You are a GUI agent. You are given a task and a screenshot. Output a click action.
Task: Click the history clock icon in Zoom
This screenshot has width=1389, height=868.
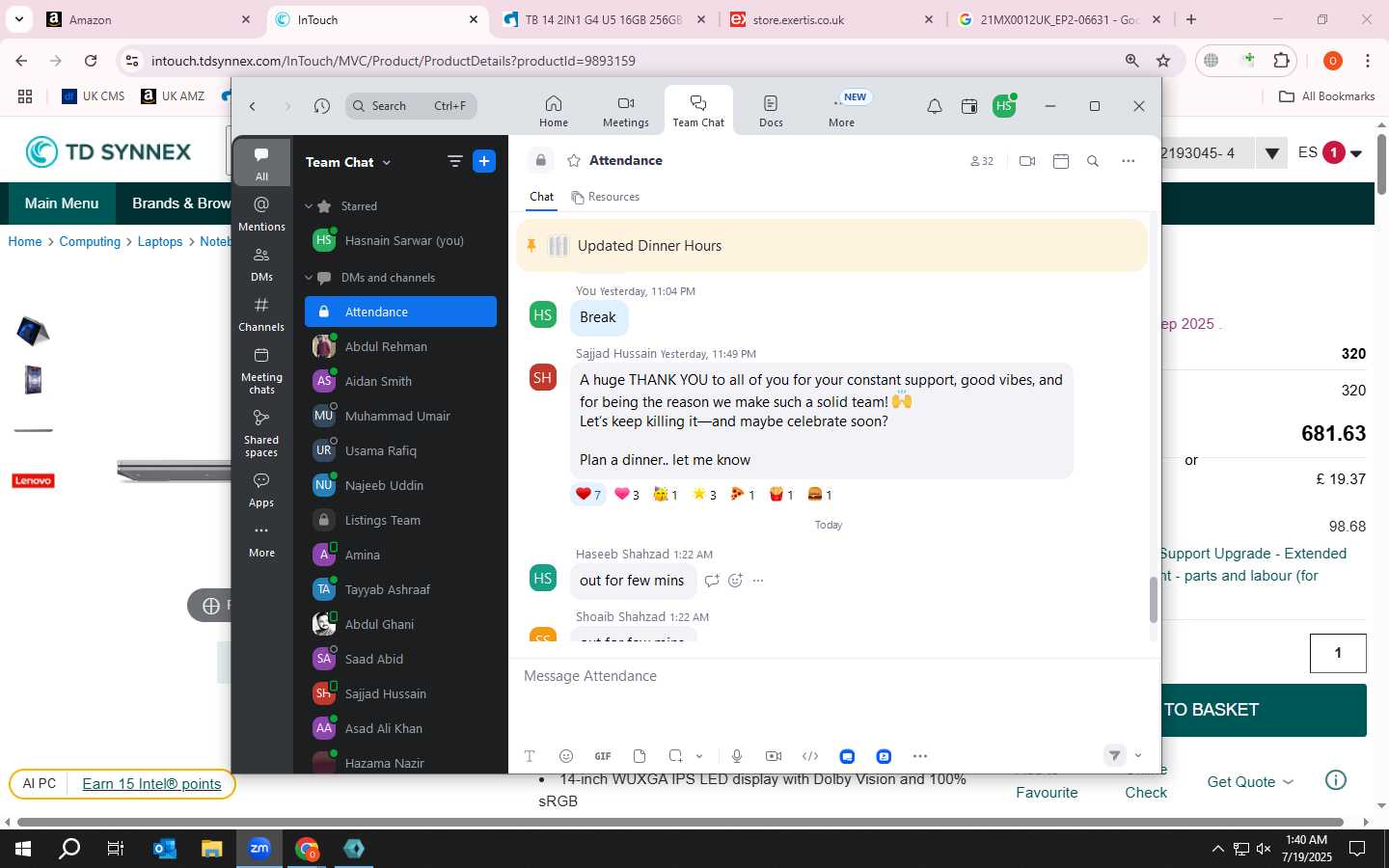[x=322, y=106]
